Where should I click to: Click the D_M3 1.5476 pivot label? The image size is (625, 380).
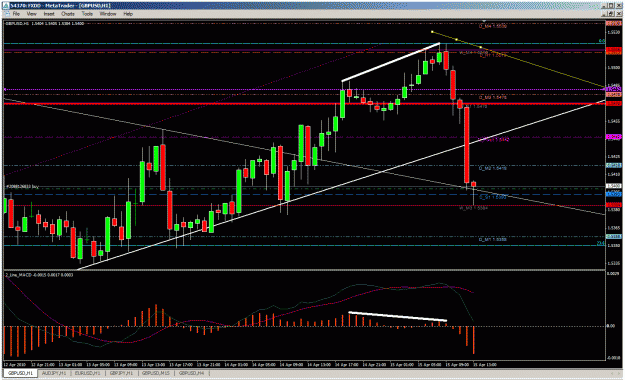493,97
